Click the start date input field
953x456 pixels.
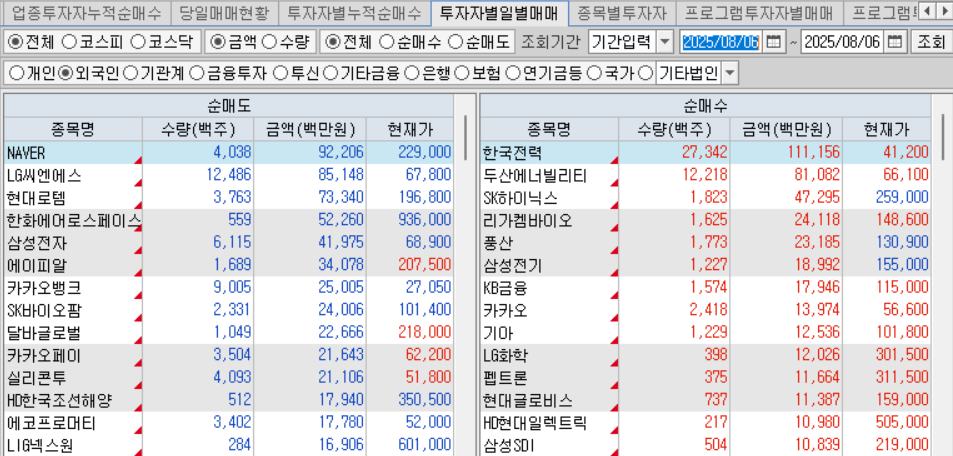(x=720, y=42)
